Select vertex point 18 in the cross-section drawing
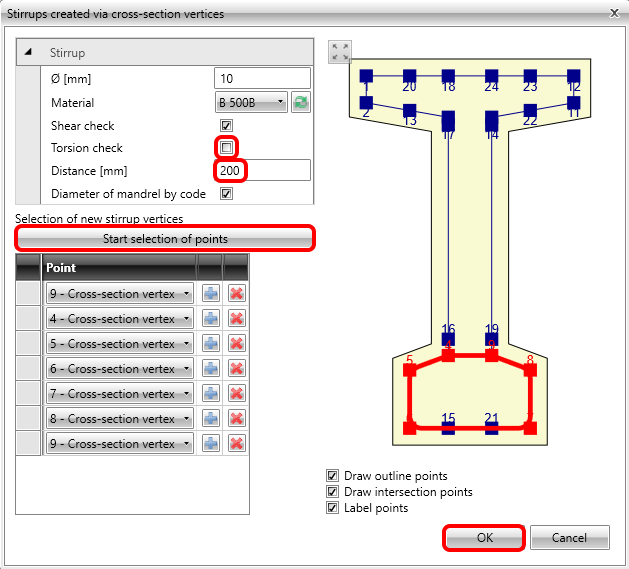 pos(448,75)
